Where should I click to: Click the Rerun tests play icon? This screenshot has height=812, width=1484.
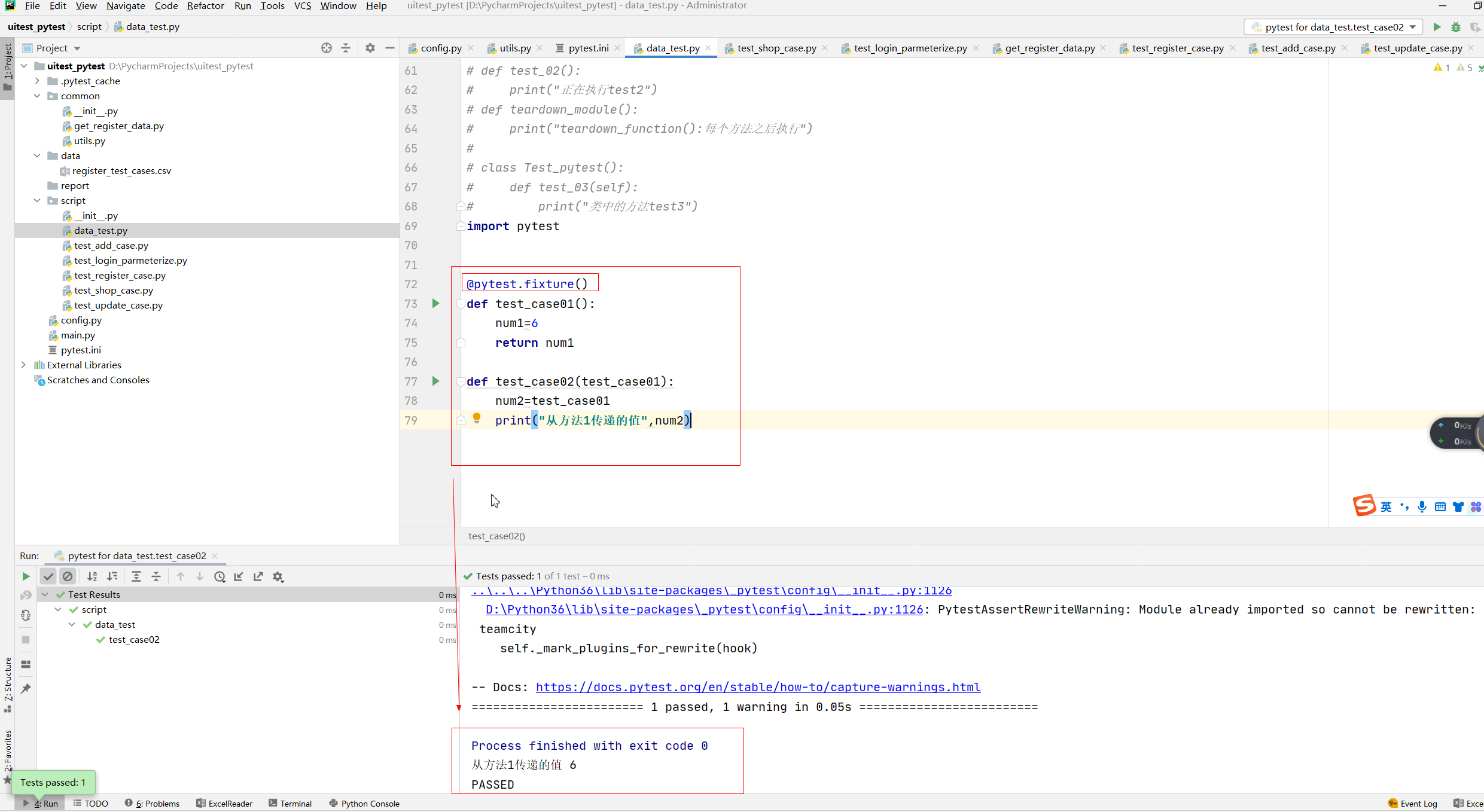pos(26,576)
